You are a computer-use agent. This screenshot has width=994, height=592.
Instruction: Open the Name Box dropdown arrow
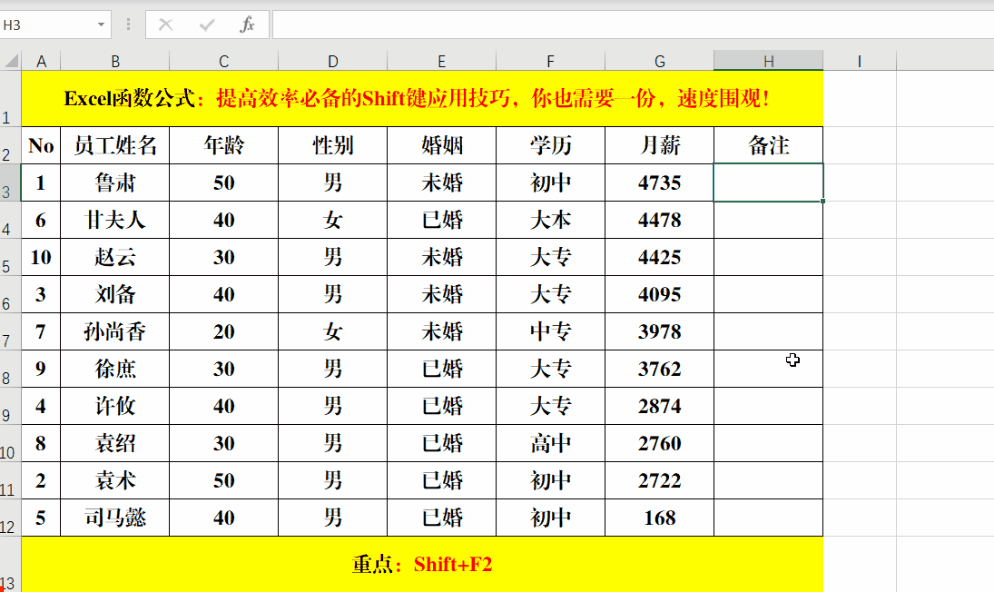(101, 25)
